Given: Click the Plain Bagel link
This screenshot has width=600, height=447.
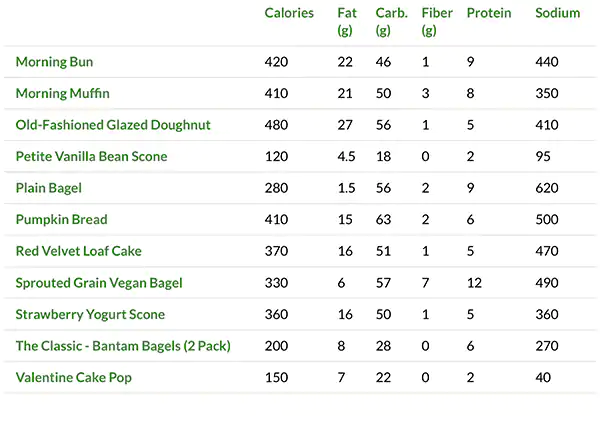Looking at the screenshot, I should click(49, 188).
